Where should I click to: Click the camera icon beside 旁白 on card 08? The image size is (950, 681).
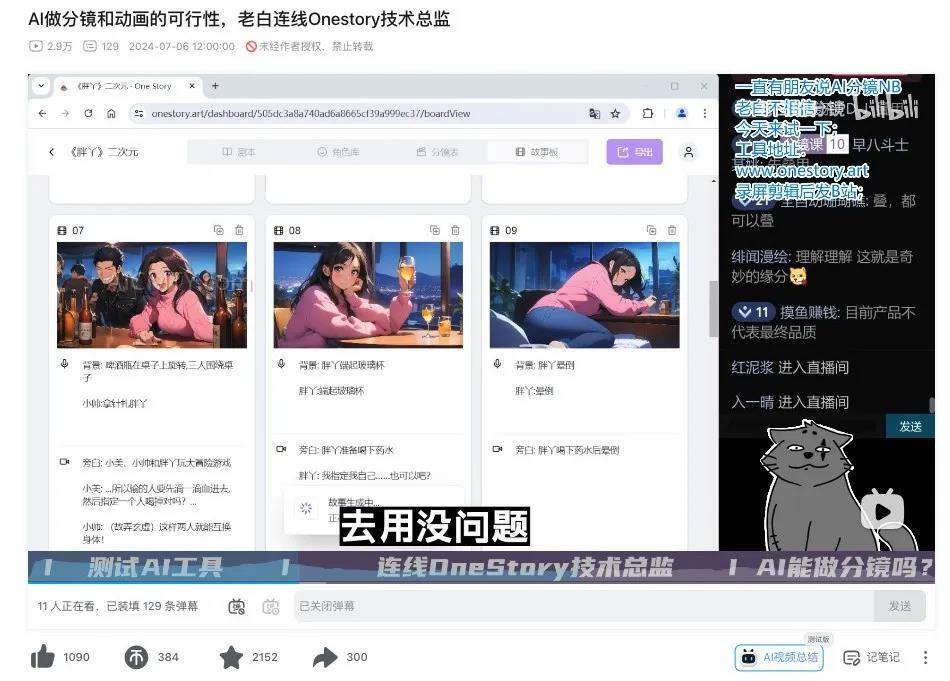pos(280,448)
